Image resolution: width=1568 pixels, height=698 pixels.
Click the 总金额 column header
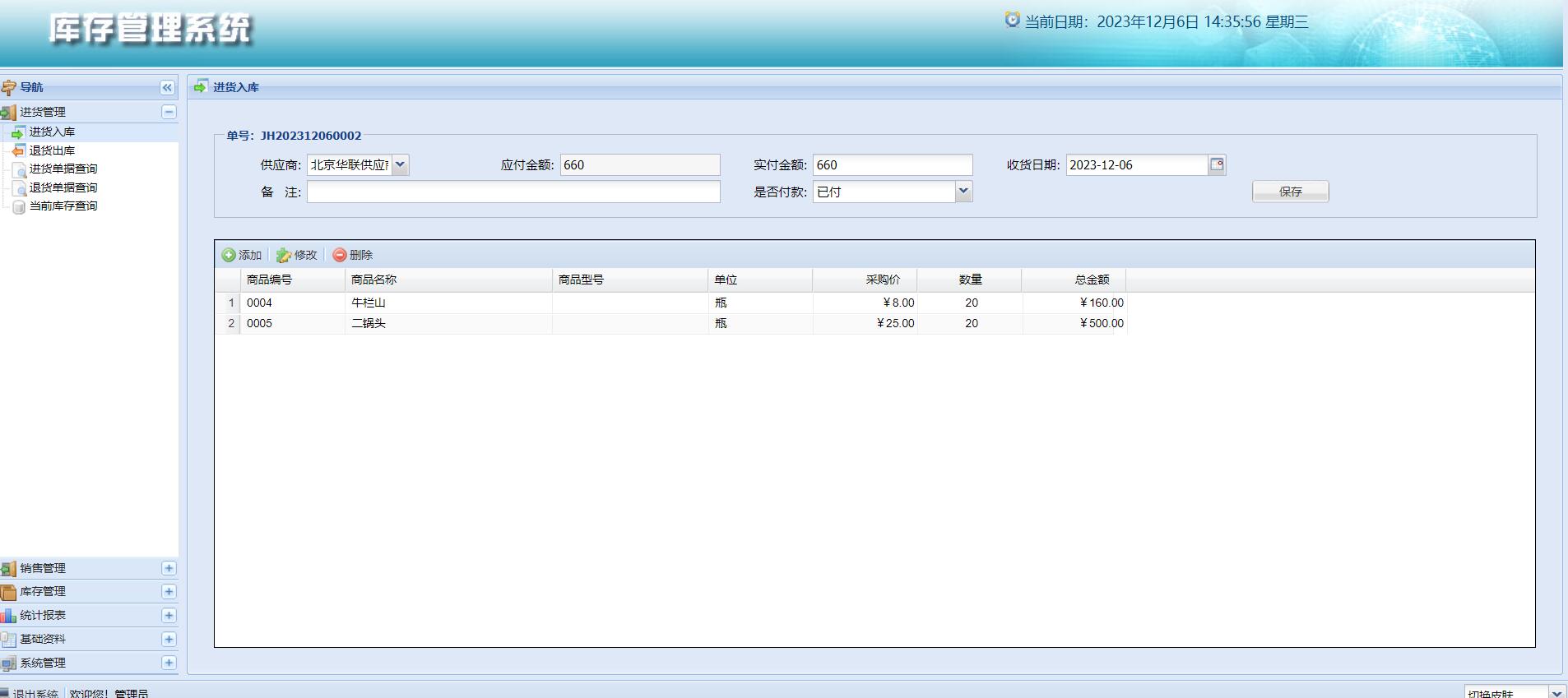click(1074, 280)
